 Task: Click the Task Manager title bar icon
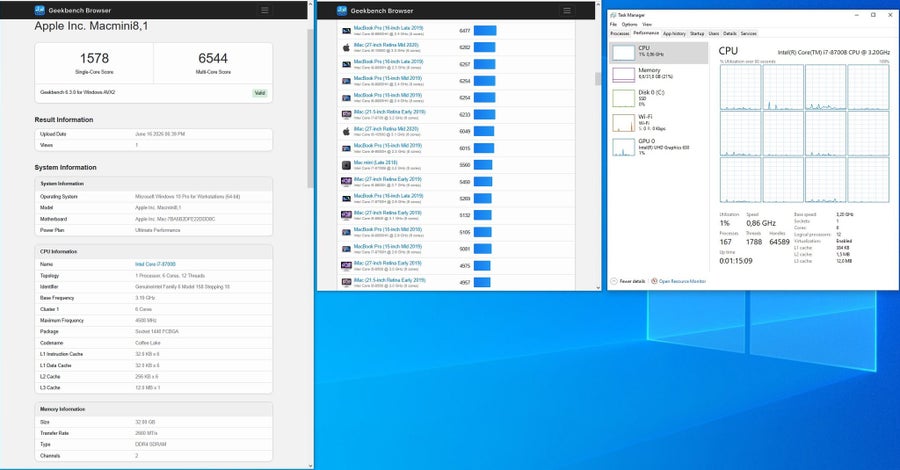click(x=613, y=15)
